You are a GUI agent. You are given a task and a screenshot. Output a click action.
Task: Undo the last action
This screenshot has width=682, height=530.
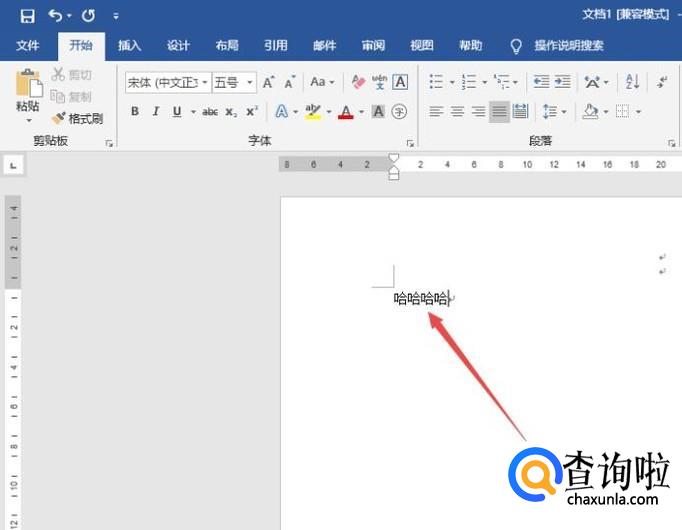[x=55, y=16]
